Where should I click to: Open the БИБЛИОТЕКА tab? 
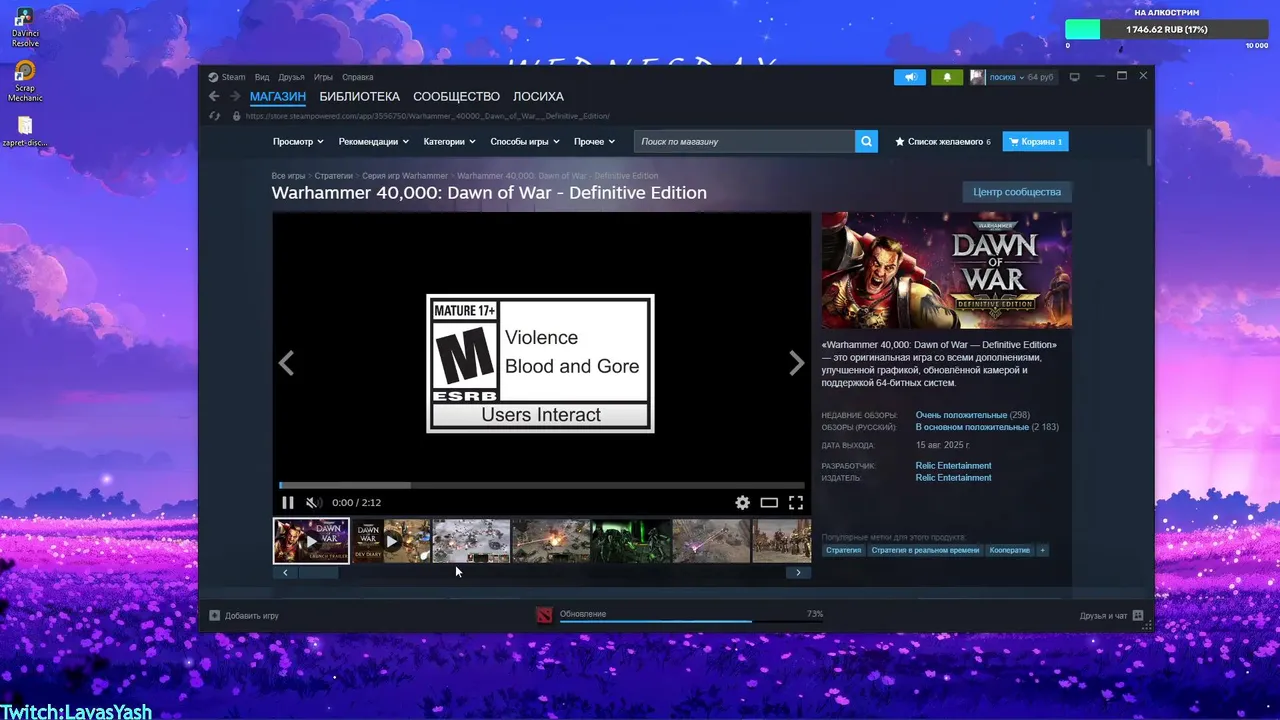(x=360, y=97)
